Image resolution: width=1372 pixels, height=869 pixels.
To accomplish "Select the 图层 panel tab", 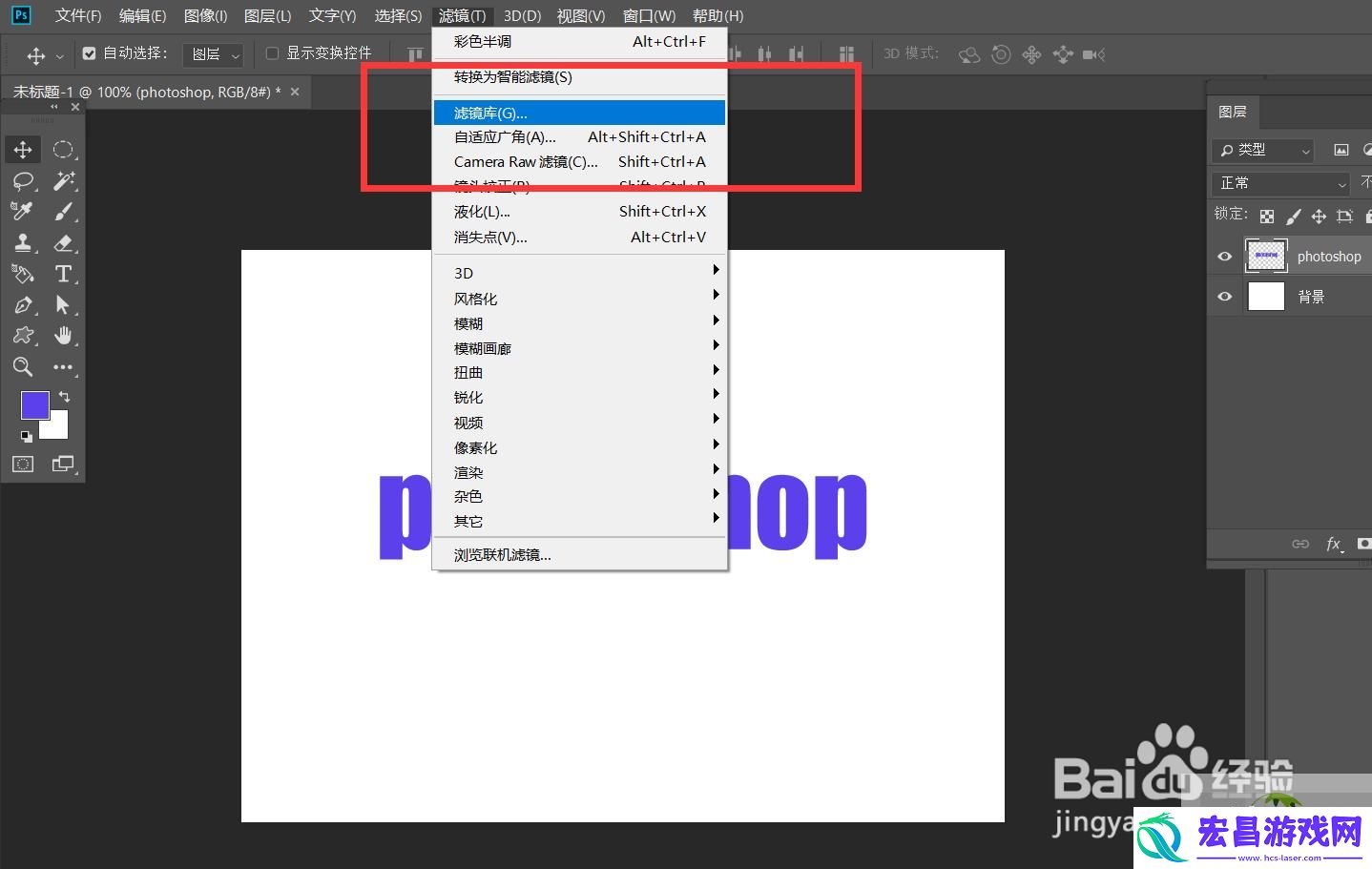I will point(1233,112).
